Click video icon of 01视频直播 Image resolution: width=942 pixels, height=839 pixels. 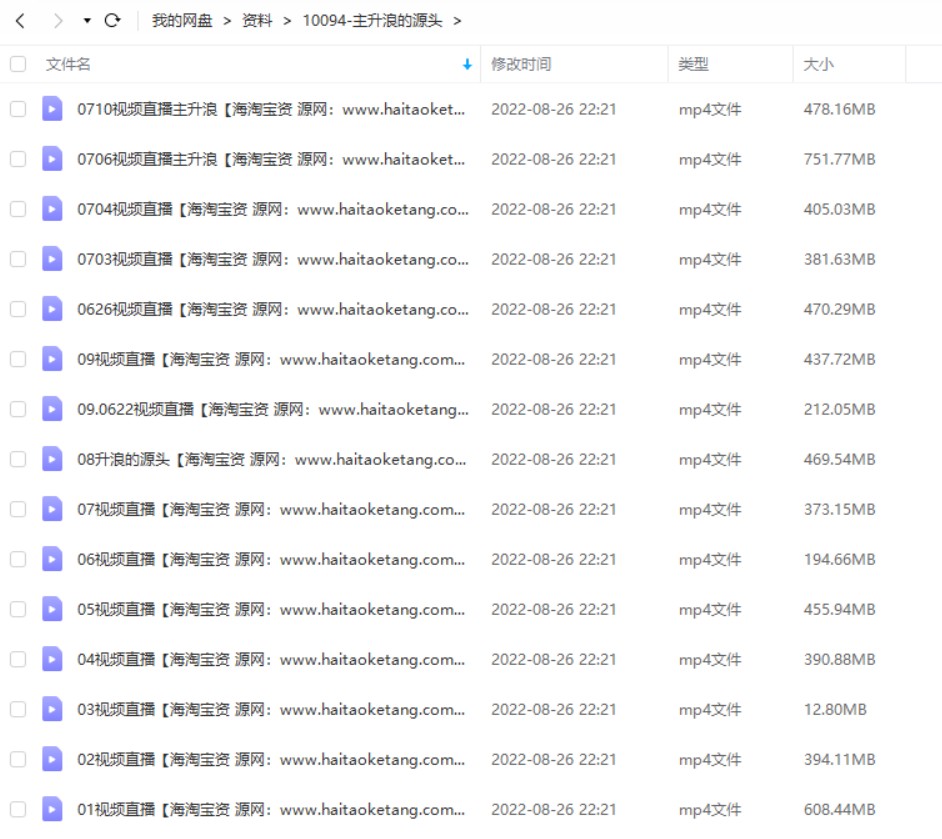pos(52,809)
